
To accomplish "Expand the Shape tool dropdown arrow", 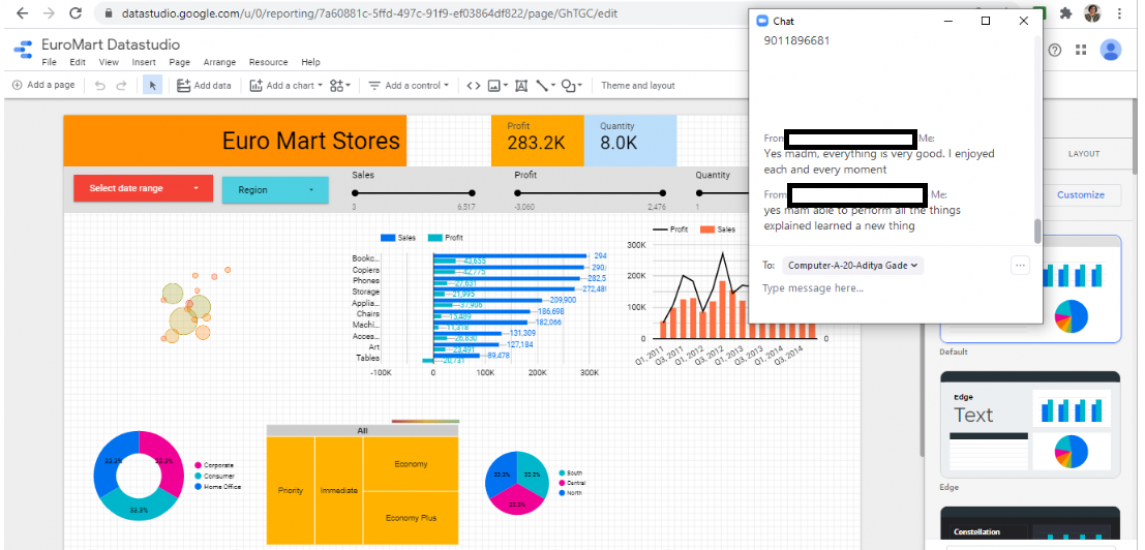I will point(580,86).
